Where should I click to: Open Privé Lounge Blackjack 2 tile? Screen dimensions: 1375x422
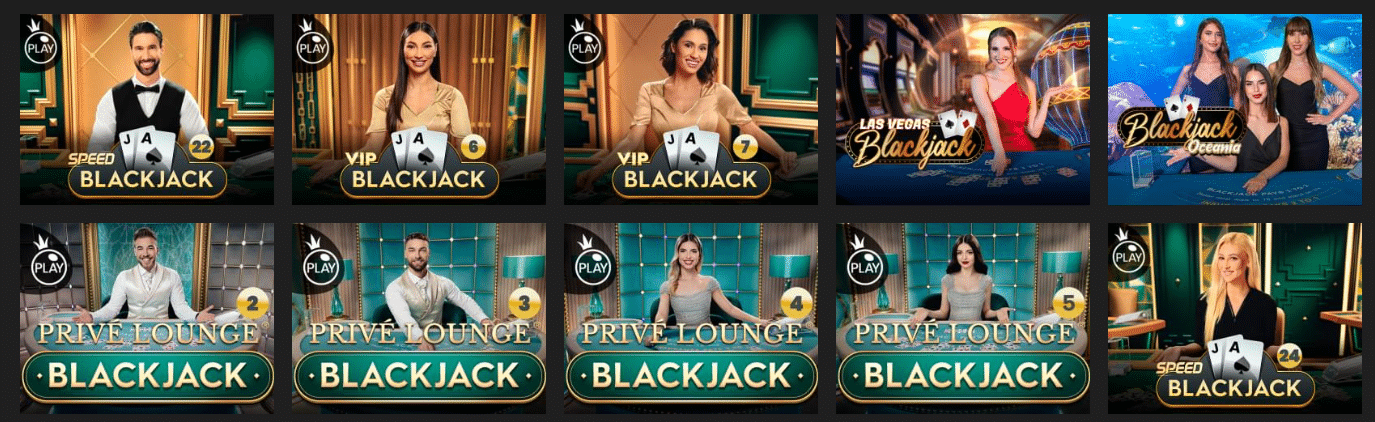coord(147,318)
